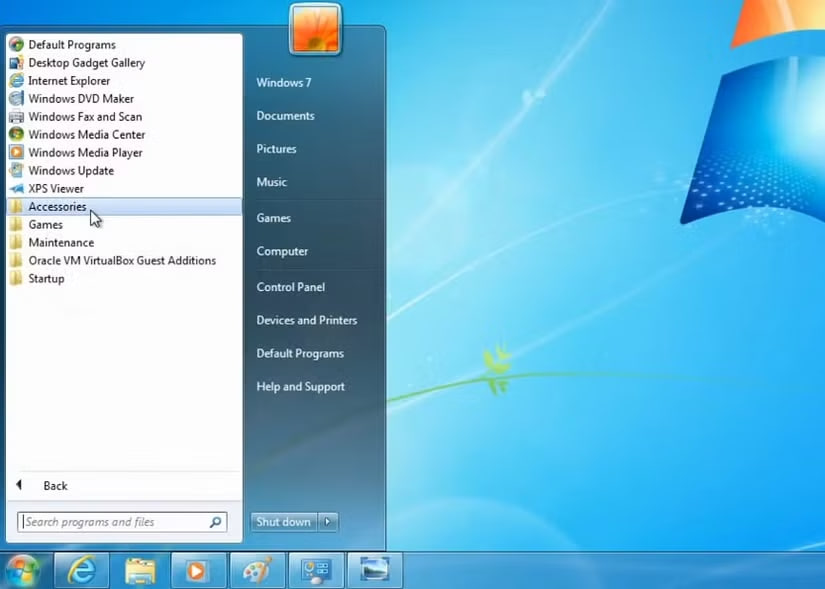Open the Windows 7 user folder
The height and width of the screenshot is (589, 825).
[x=284, y=83]
